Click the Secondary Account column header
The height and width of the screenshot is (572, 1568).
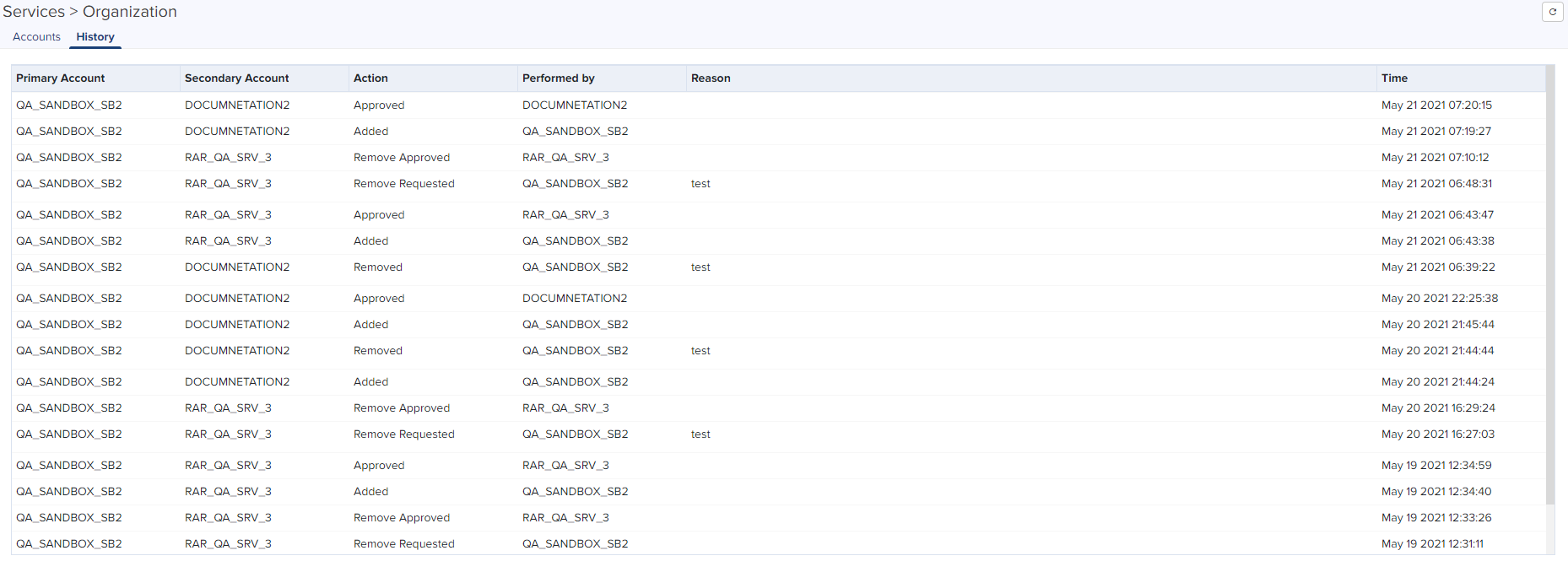(x=236, y=78)
